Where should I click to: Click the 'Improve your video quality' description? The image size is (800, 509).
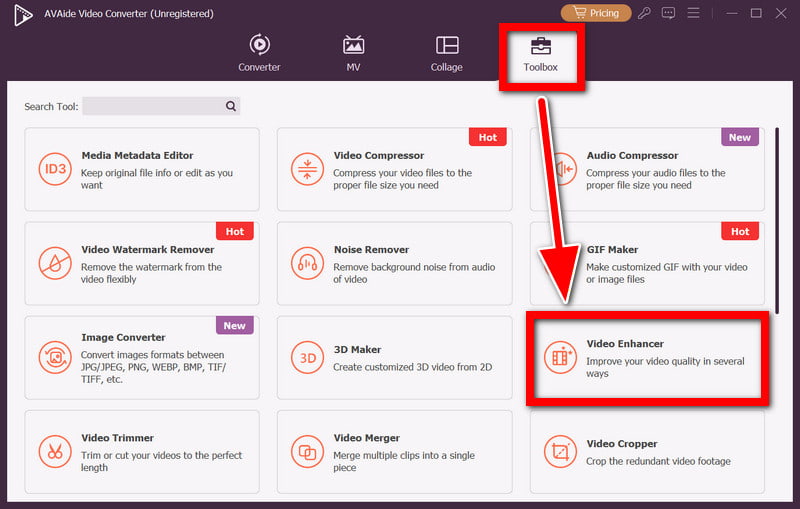tap(665, 367)
